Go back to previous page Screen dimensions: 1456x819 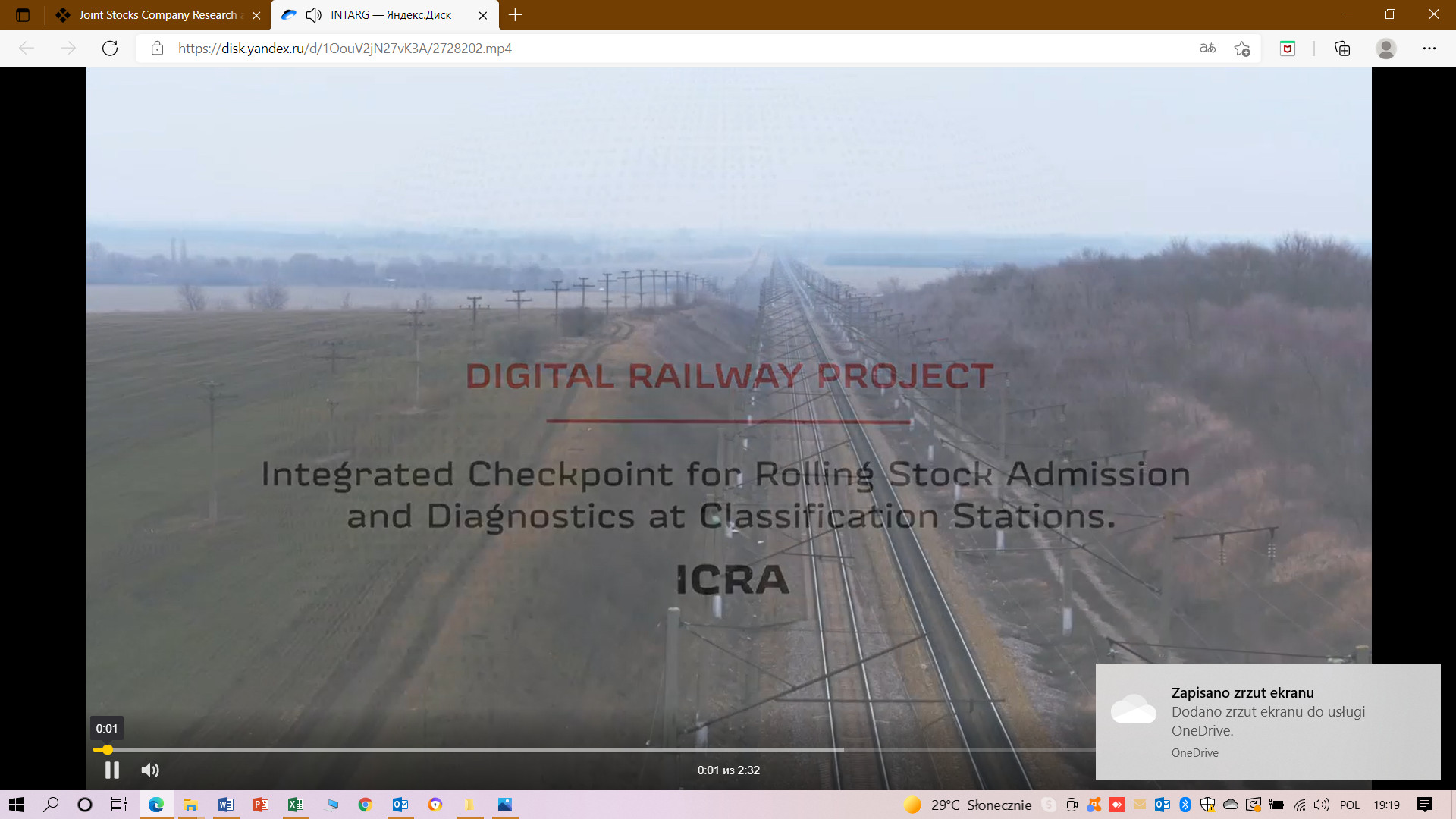pos(27,49)
